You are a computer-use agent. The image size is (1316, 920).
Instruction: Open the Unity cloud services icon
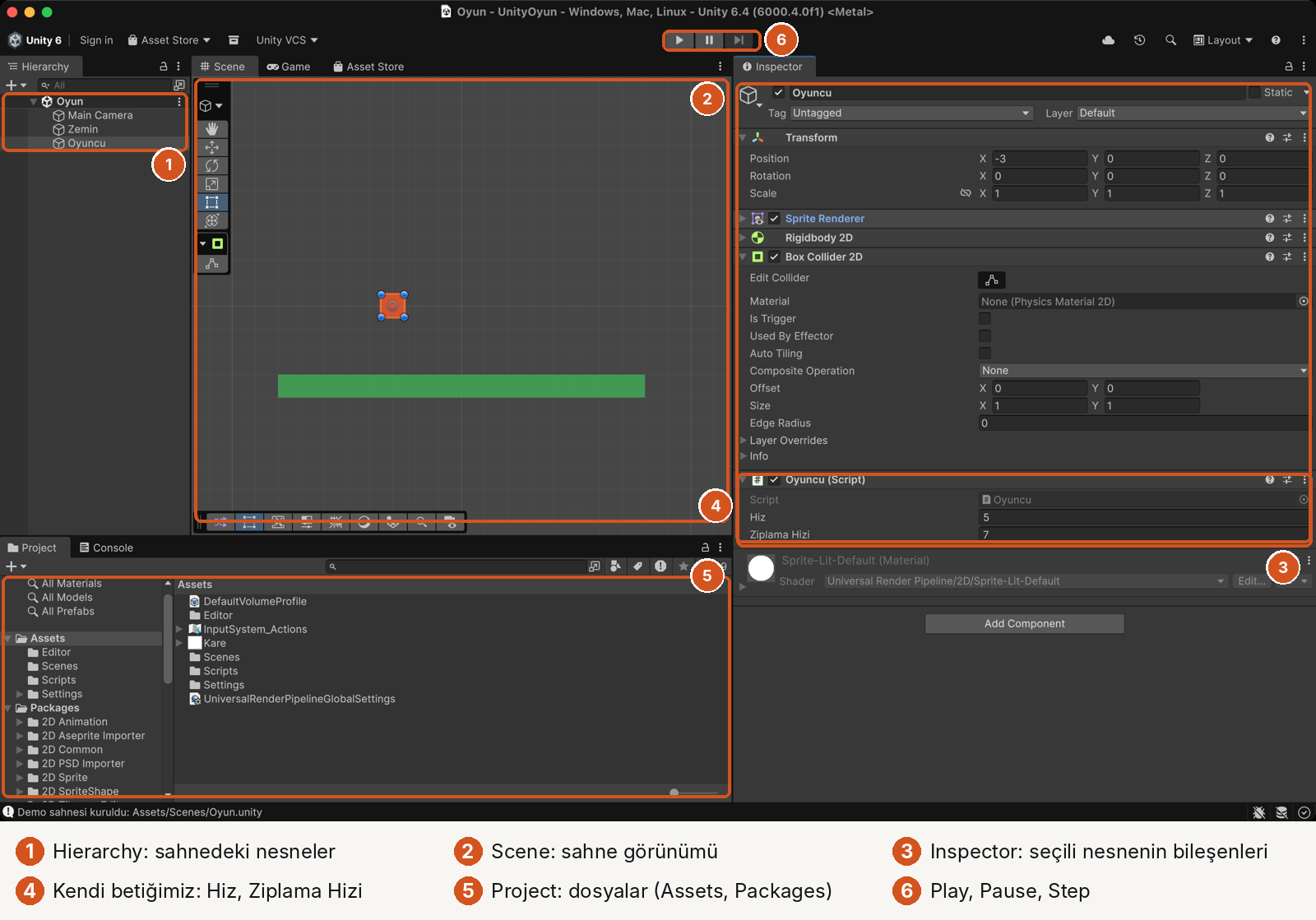[x=1109, y=40]
